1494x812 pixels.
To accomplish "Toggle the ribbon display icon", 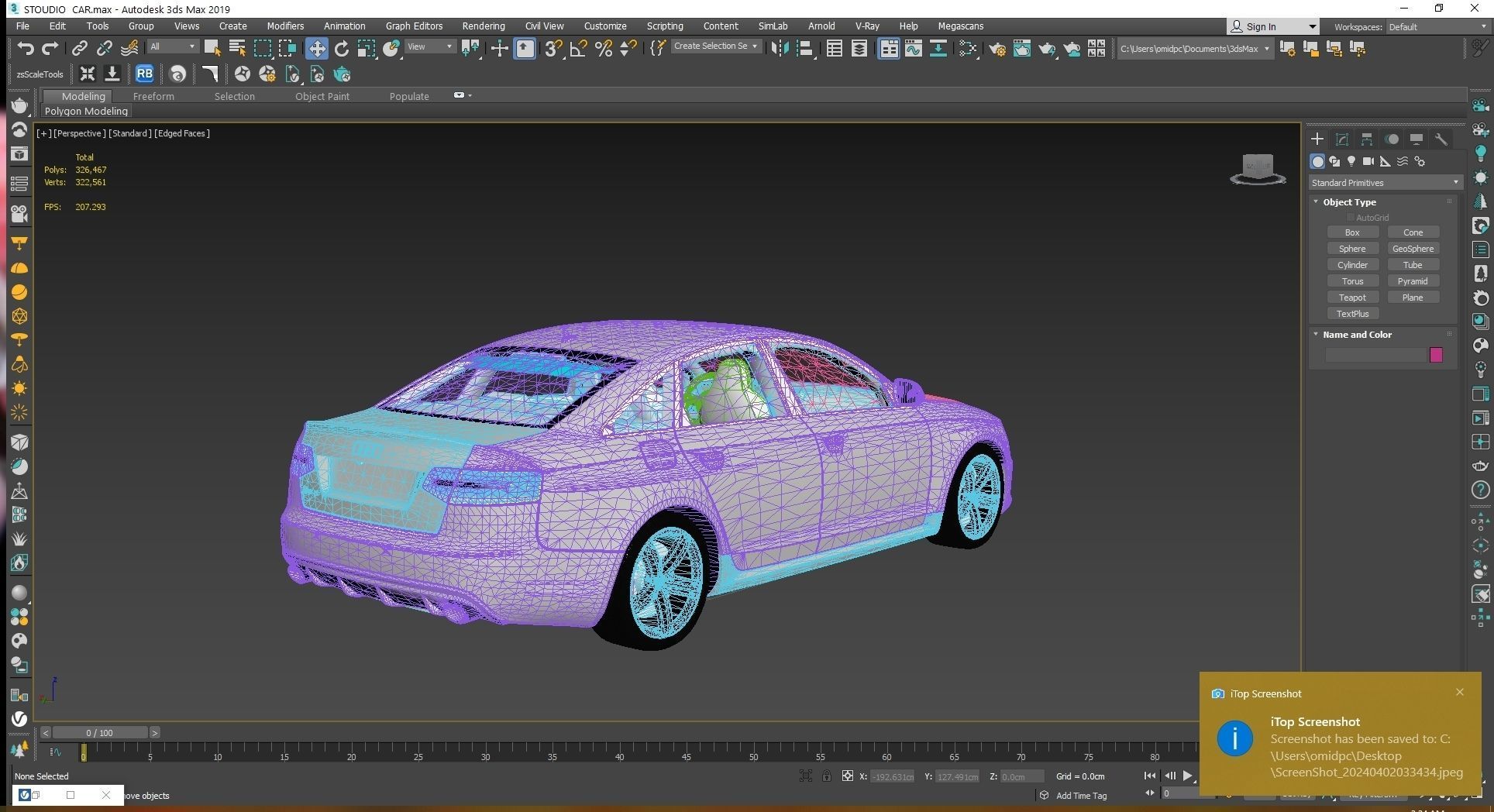I will point(889,48).
